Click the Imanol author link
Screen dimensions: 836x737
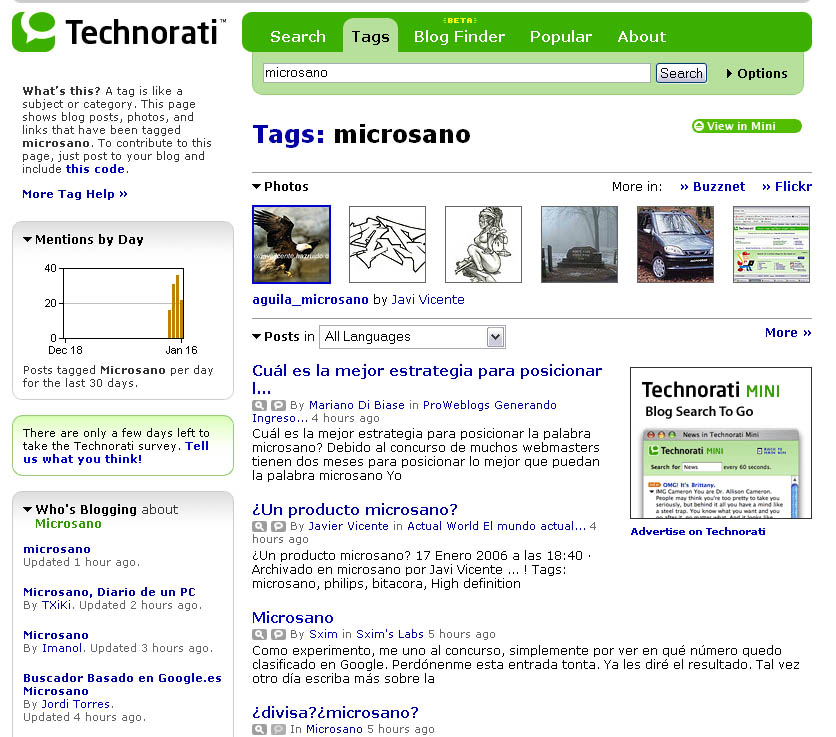62,648
